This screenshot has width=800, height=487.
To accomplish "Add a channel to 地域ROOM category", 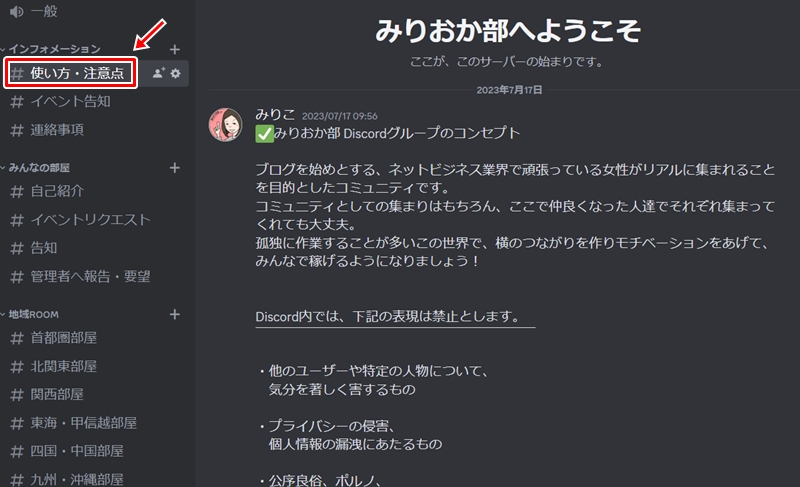I will click(174, 315).
